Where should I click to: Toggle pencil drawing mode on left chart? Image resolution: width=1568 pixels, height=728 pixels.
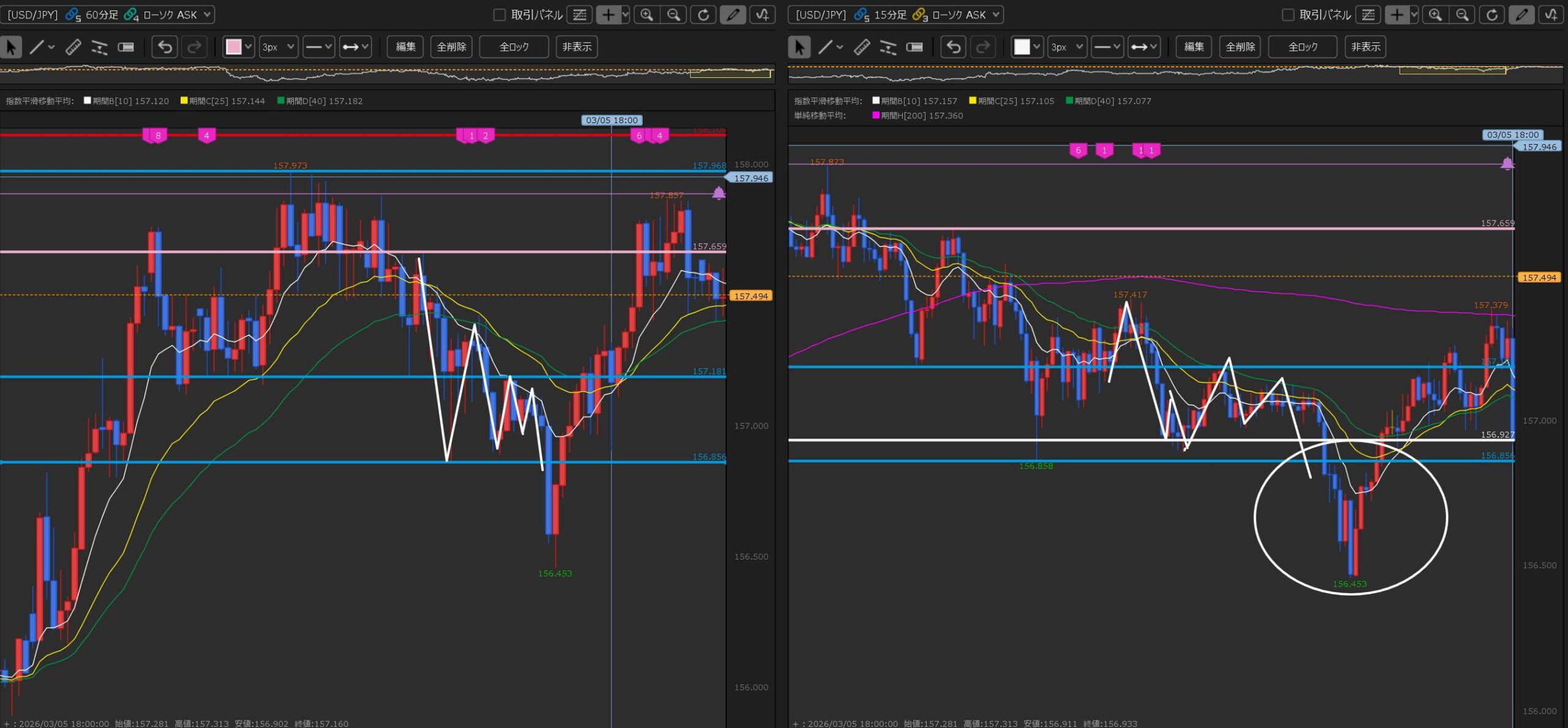pos(733,15)
